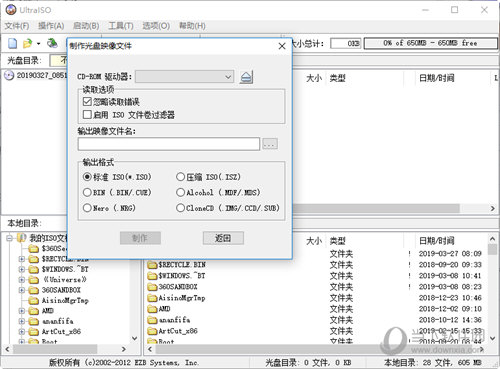
Task: Open the 文件(F) menu
Action: coord(17,26)
